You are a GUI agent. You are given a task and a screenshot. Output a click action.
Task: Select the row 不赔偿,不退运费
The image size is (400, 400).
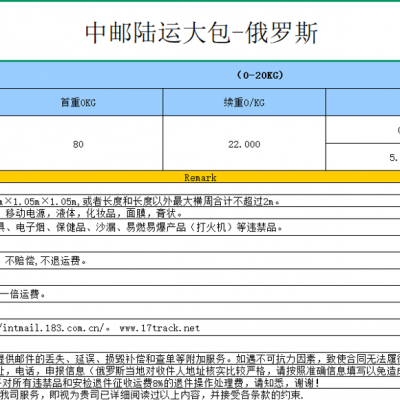tap(200, 260)
